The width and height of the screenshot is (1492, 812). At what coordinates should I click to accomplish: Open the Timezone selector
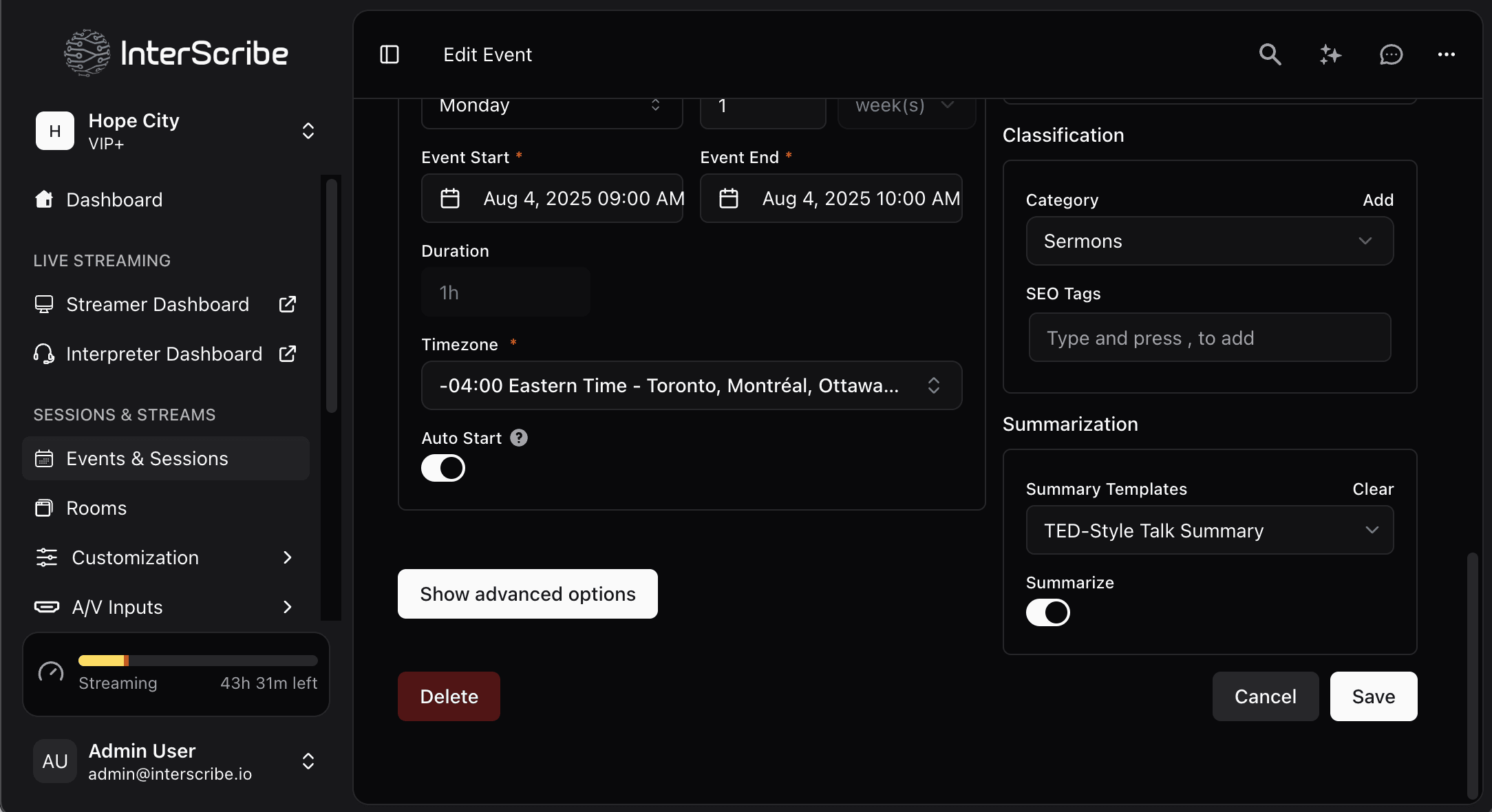(x=692, y=385)
